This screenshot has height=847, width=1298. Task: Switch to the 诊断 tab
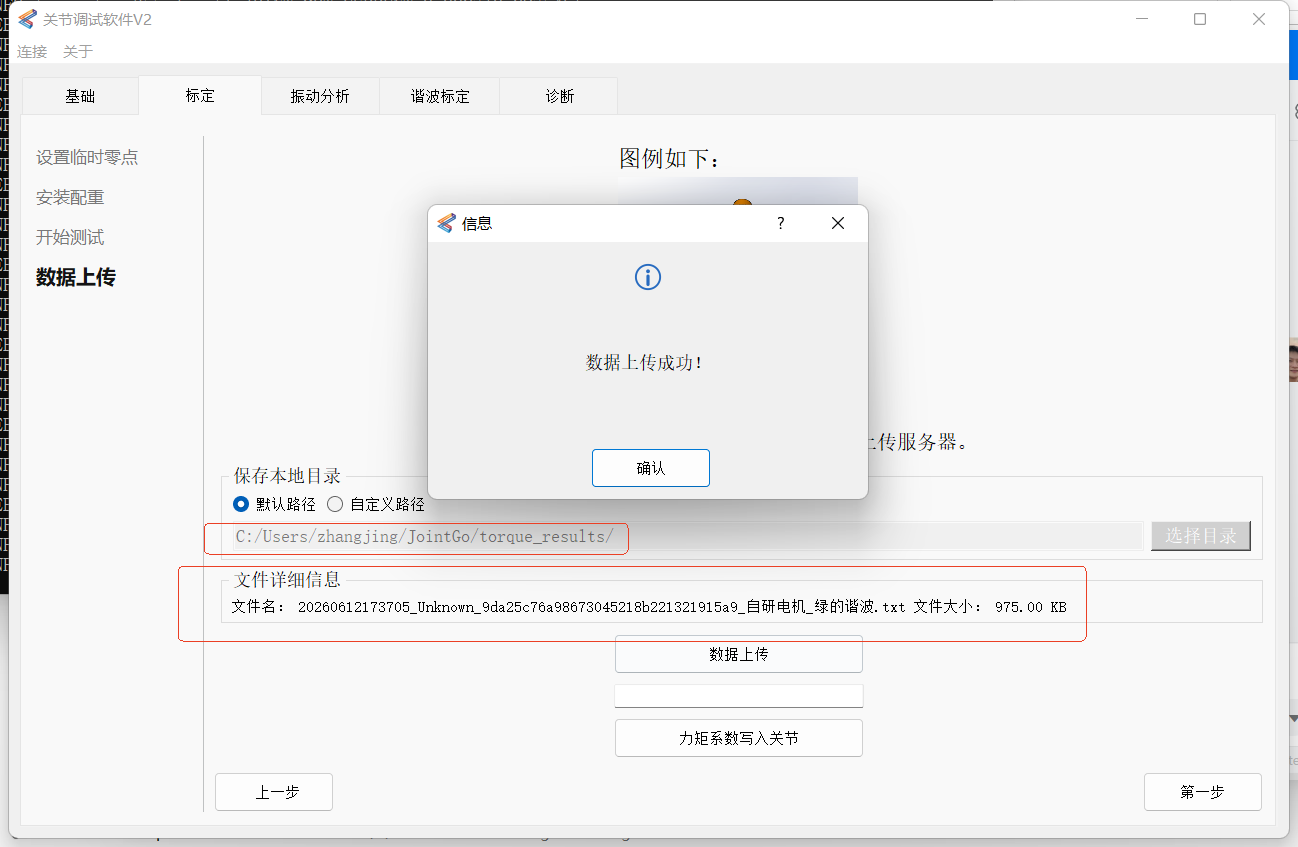(560, 96)
